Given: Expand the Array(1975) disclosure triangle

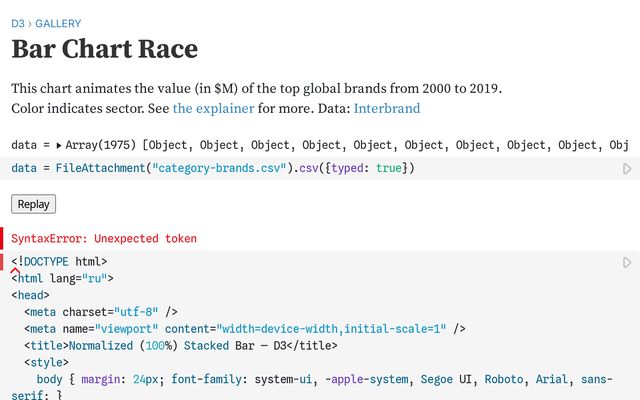Looking at the screenshot, I should [59, 145].
